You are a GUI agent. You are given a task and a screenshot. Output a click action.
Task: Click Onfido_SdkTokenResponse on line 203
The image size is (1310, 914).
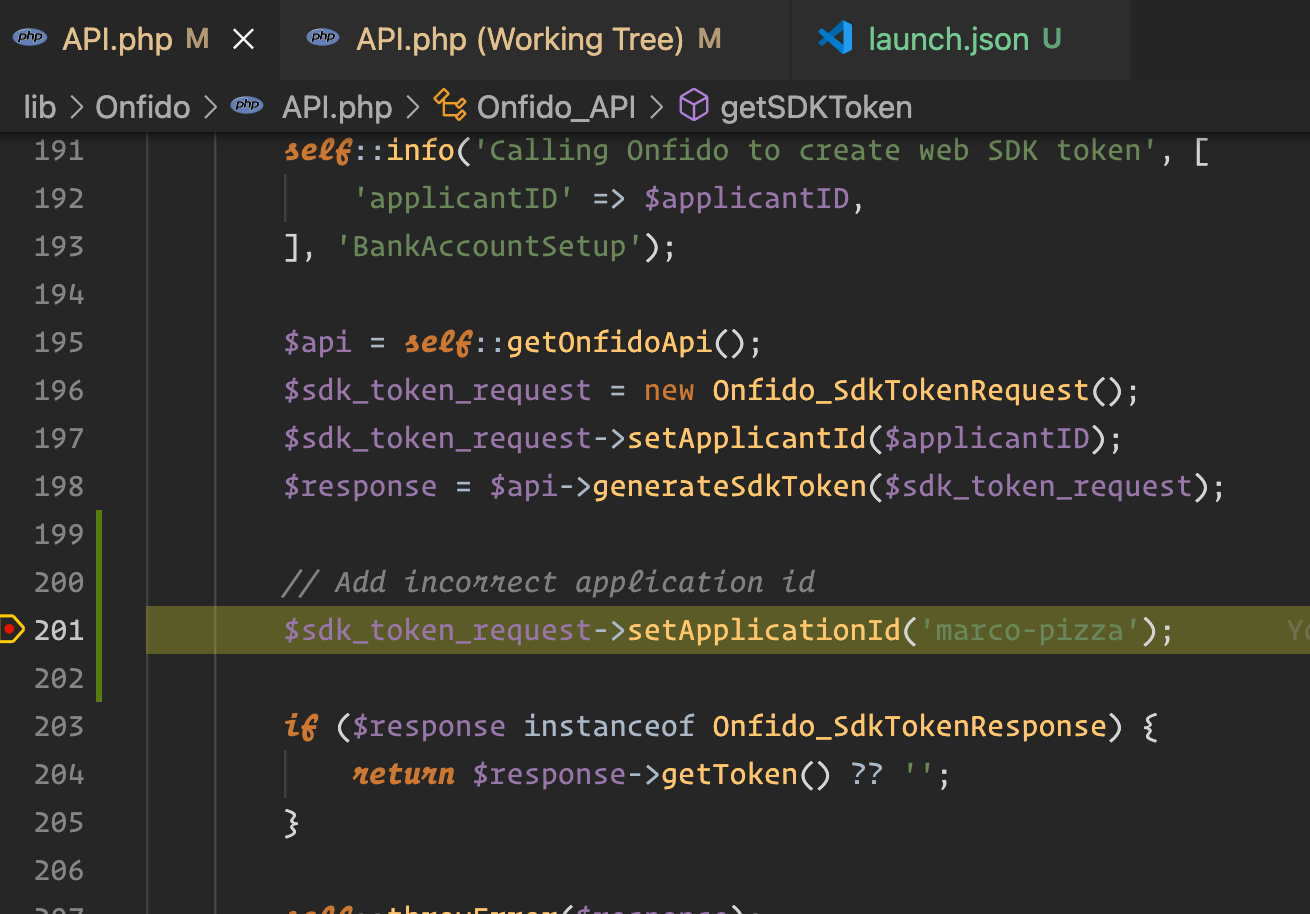[x=909, y=727]
